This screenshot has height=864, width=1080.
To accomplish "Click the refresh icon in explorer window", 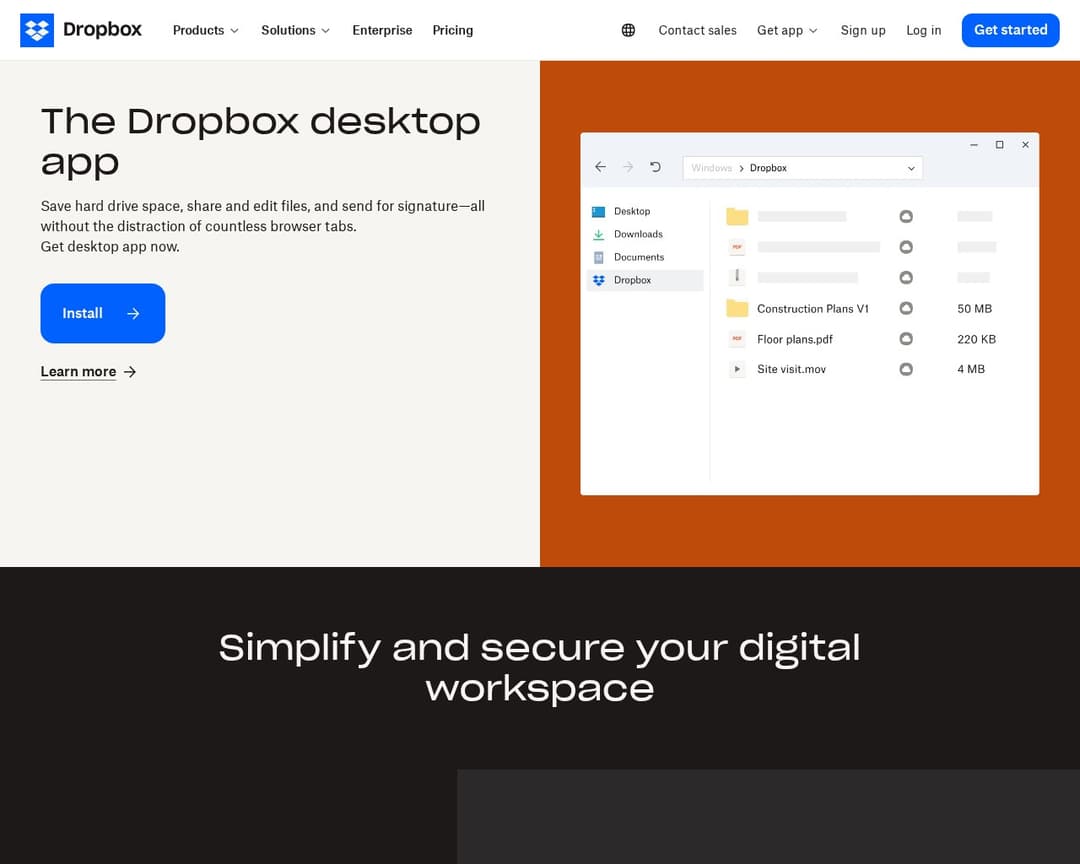I will click(655, 167).
